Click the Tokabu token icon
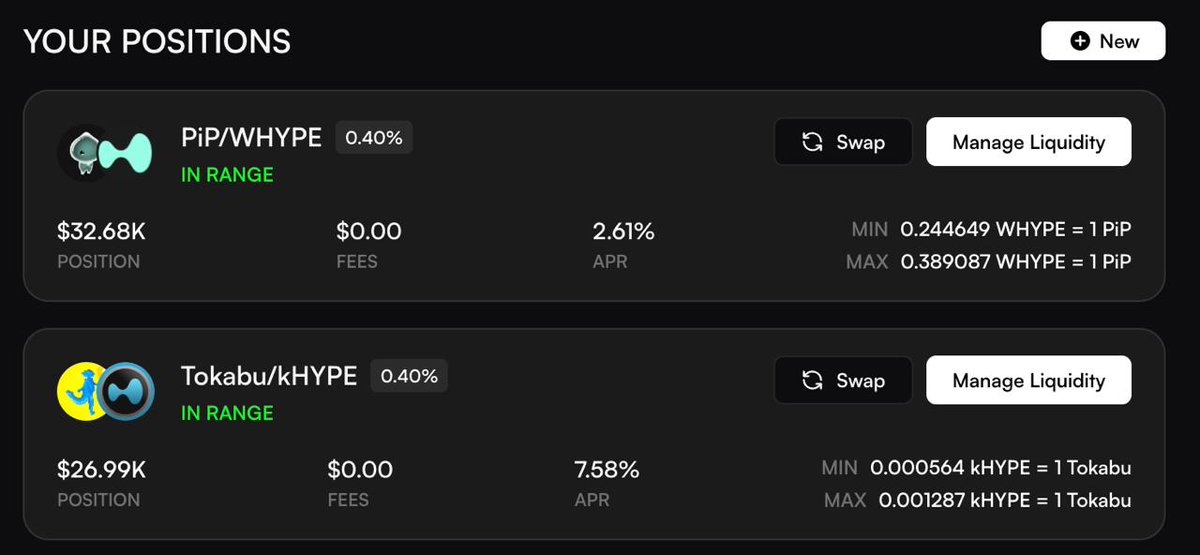This screenshot has width=1200, height=555. pos(83,390)
